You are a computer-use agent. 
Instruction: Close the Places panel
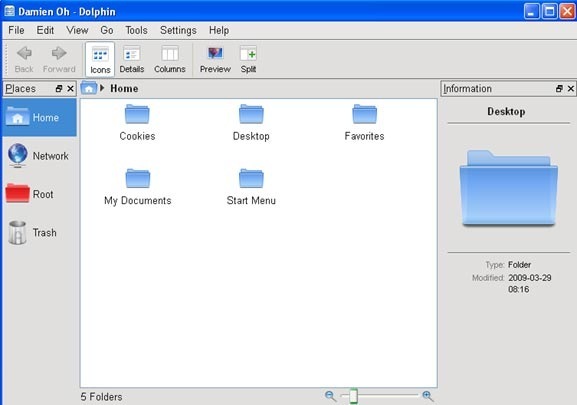70,89
